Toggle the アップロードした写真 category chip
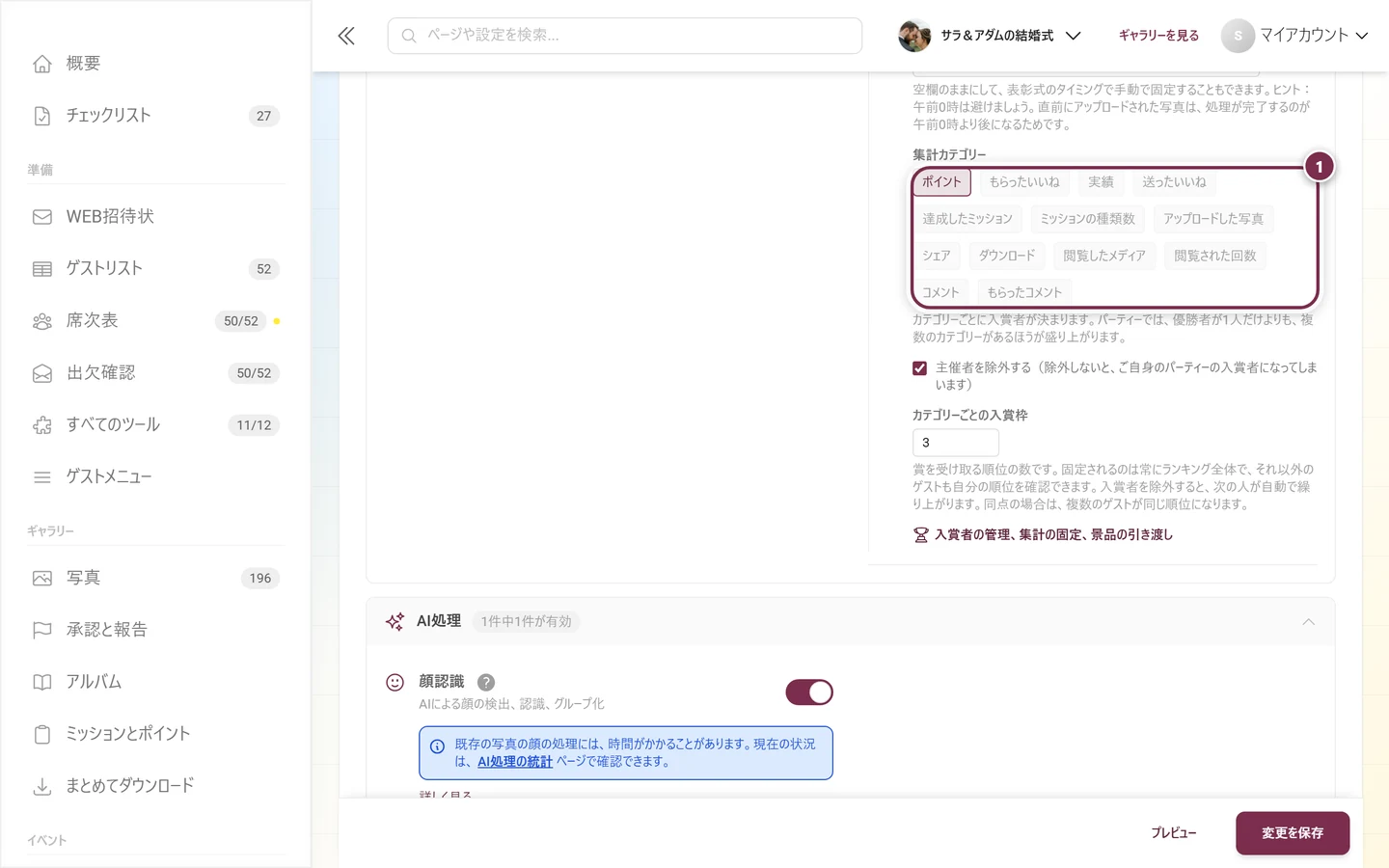The width and height of the screenshot is (1389, 868). [1213, 219]
